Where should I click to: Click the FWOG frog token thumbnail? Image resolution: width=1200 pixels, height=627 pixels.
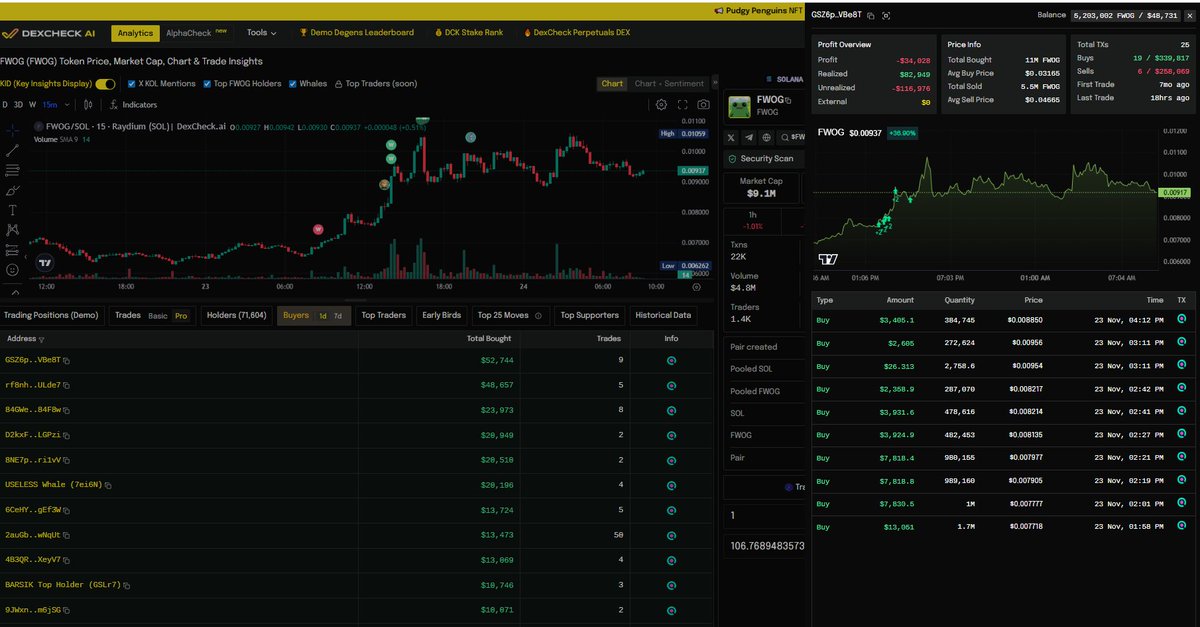pos(739,107)
